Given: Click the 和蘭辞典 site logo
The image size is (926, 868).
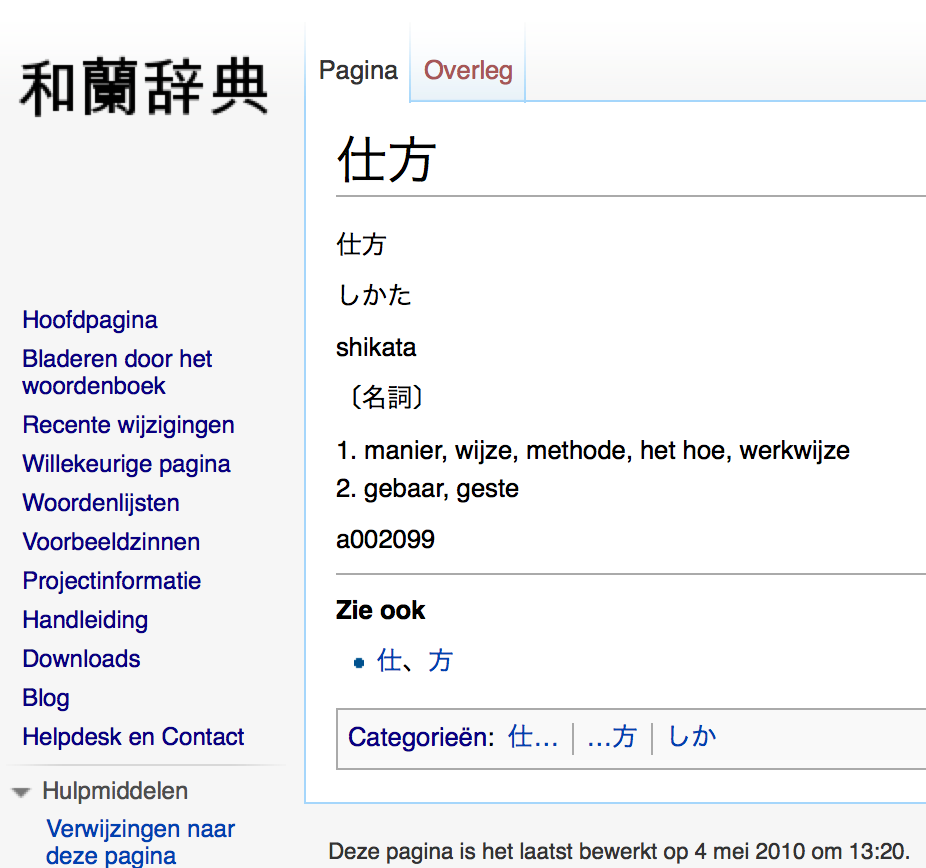Looking at the screenshot, I should click(144, 88).
